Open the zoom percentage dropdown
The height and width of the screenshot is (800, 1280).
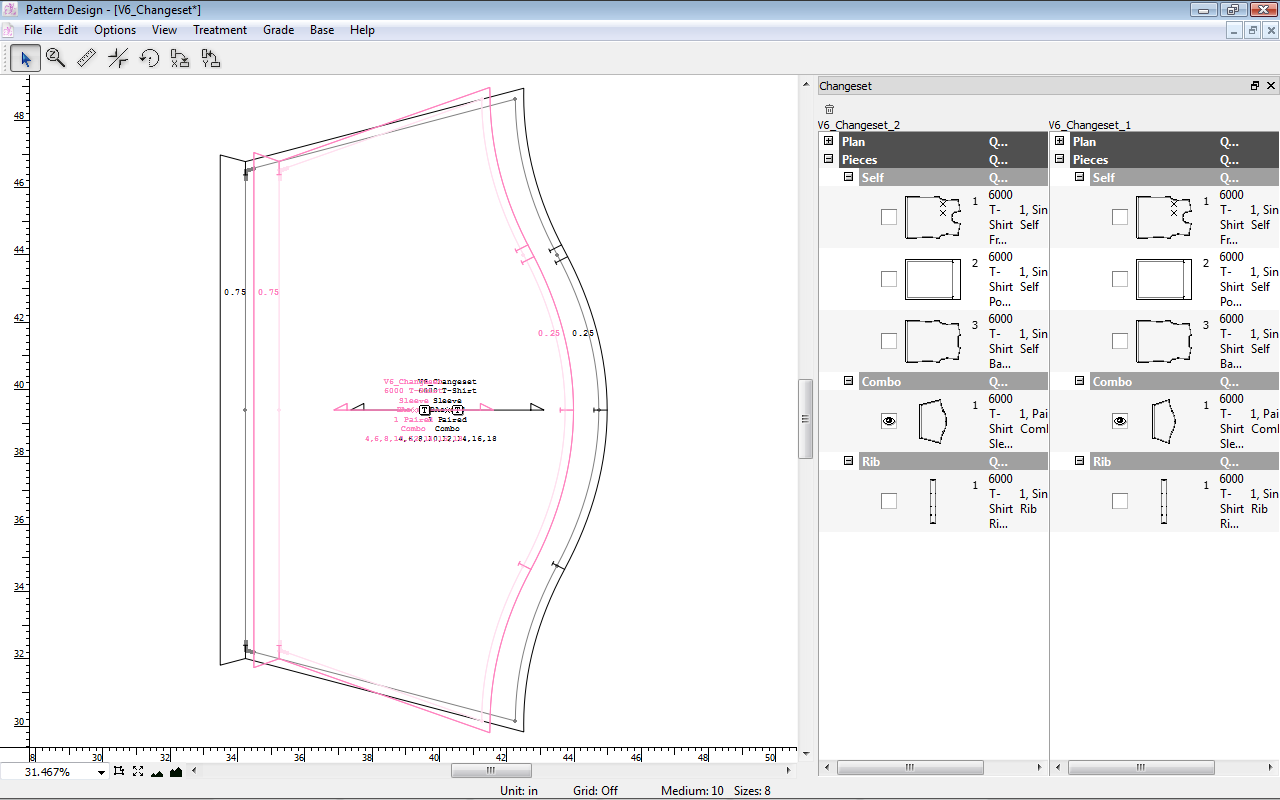(x=101, y=772)
